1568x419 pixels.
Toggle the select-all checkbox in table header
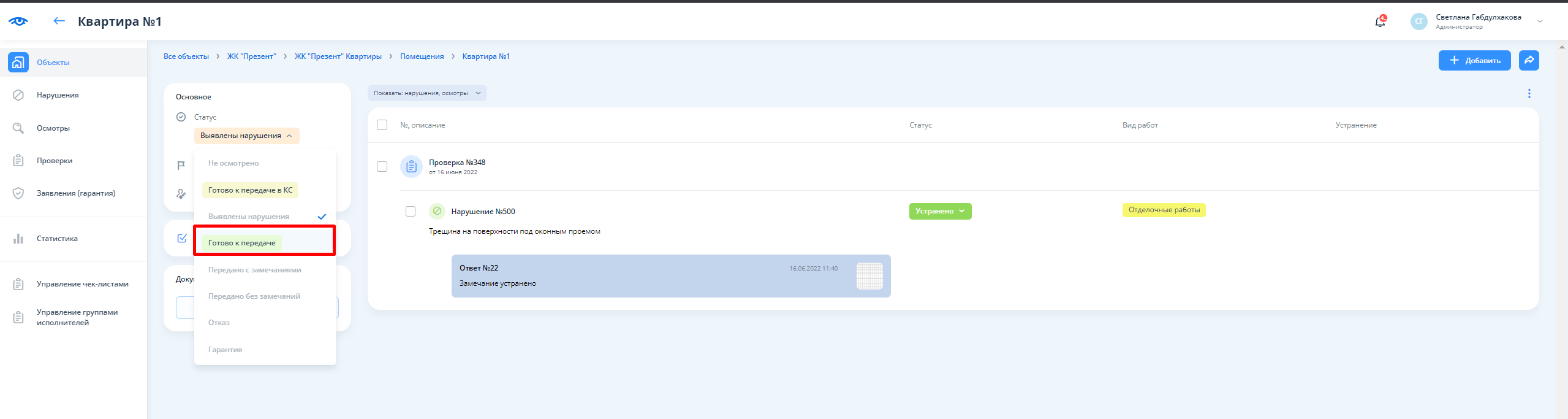point(382,125)
